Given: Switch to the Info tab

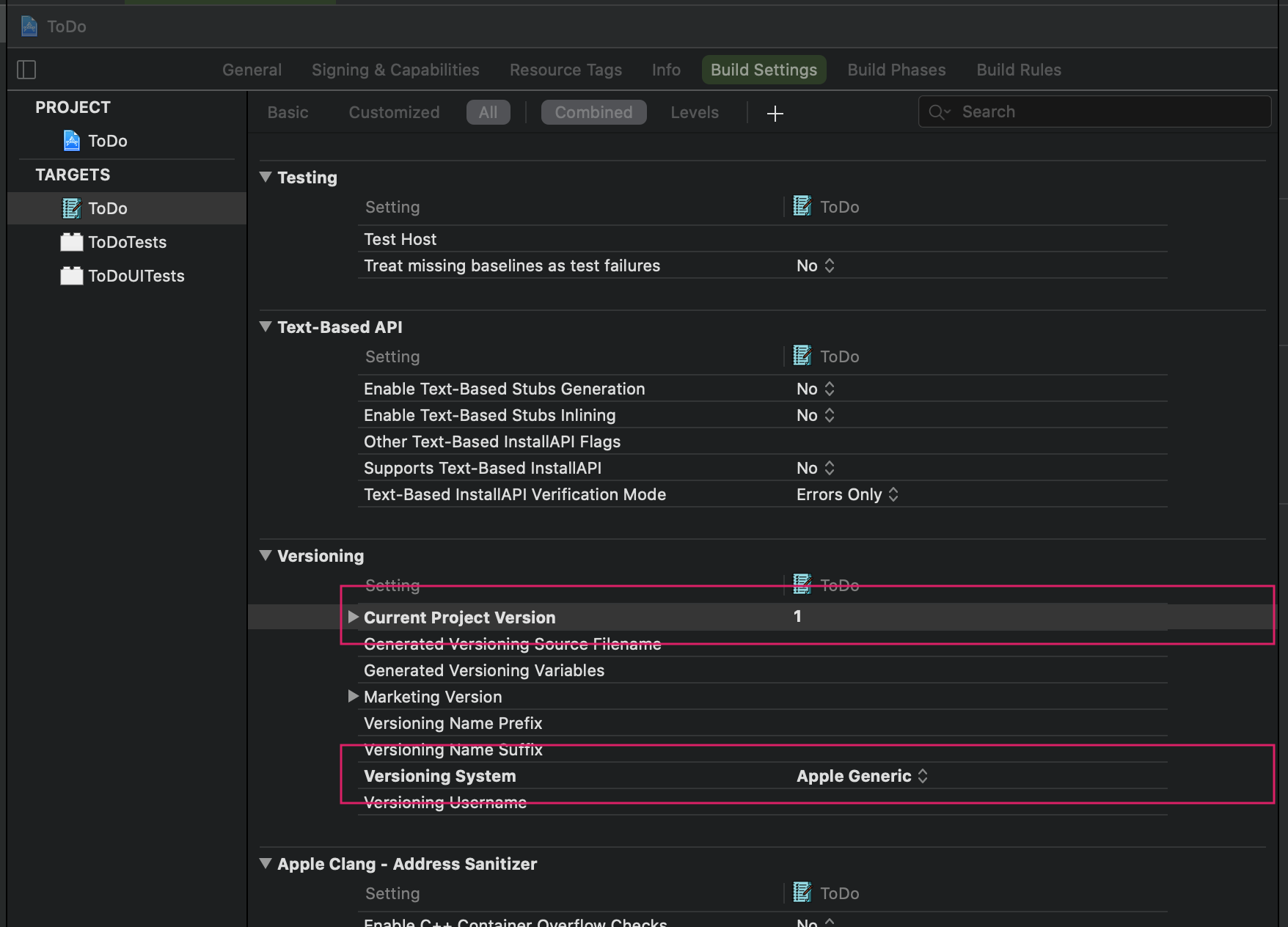Looking at the screenshot, I should pos(666,70).
